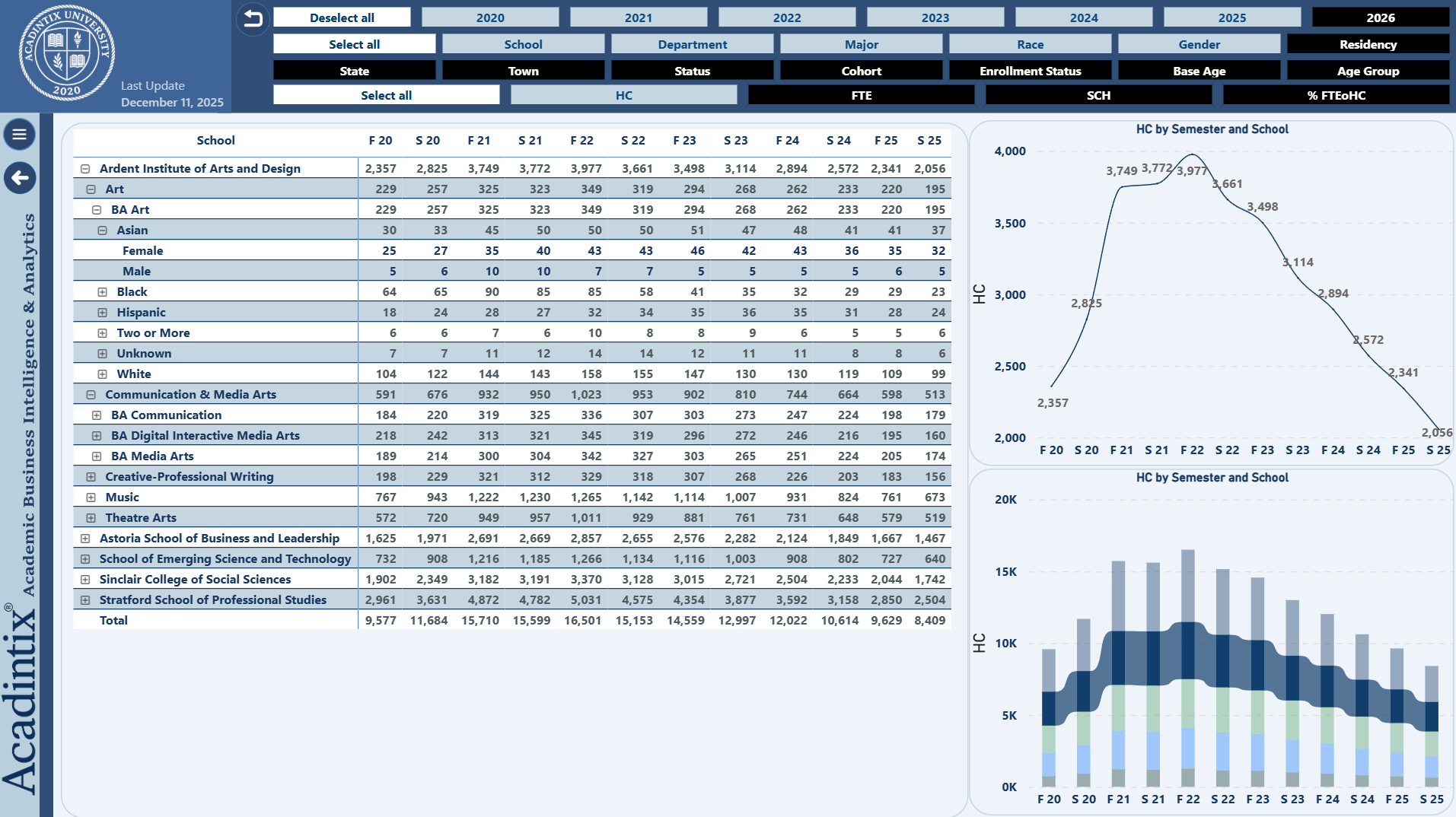Click Select all beside the HC option
The width and height of the screenshot is (1456, 817).
click(386, 95)
